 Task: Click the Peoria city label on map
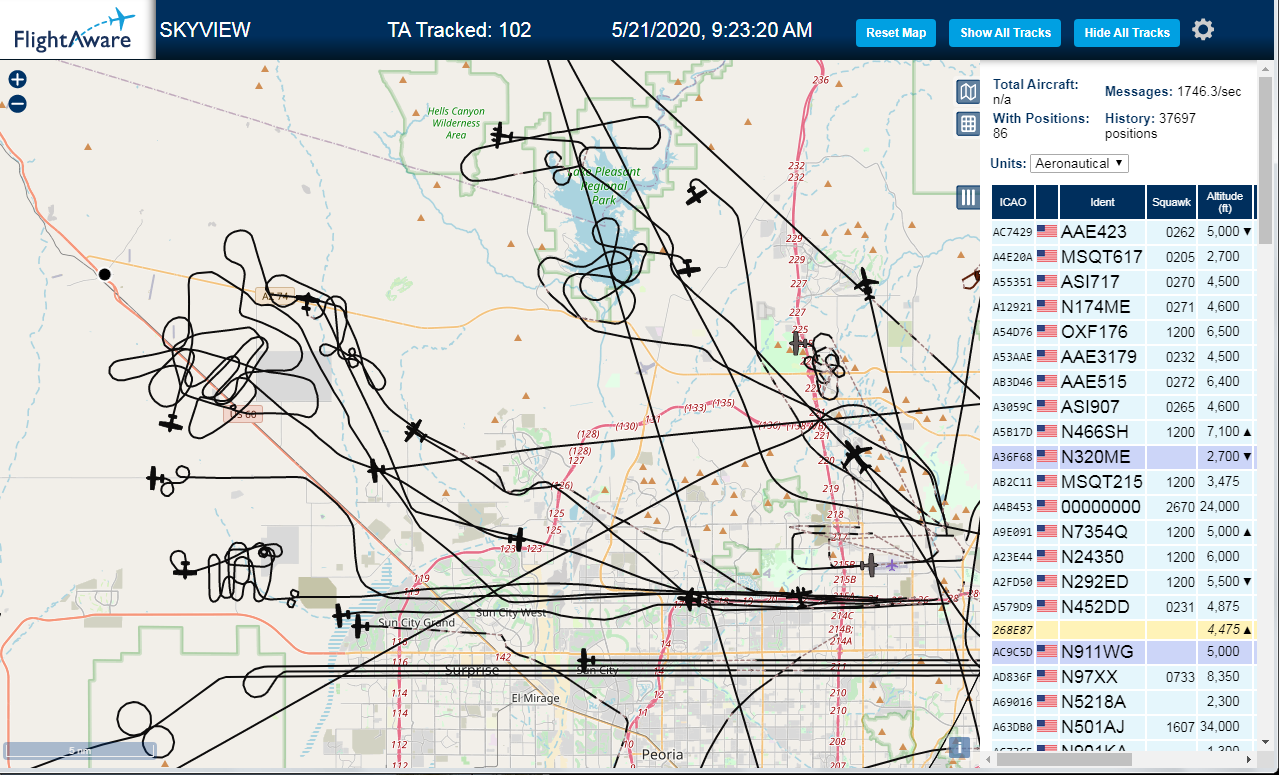point(663,754)
